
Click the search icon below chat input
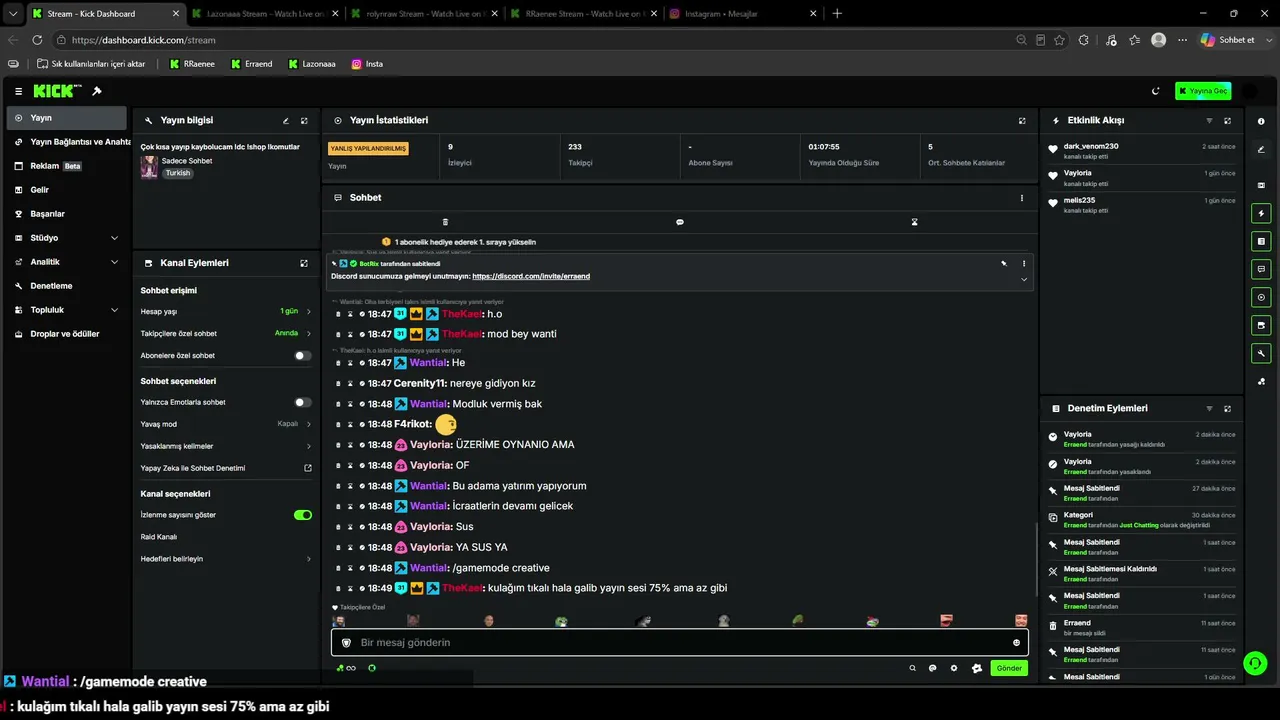[912, 668]
